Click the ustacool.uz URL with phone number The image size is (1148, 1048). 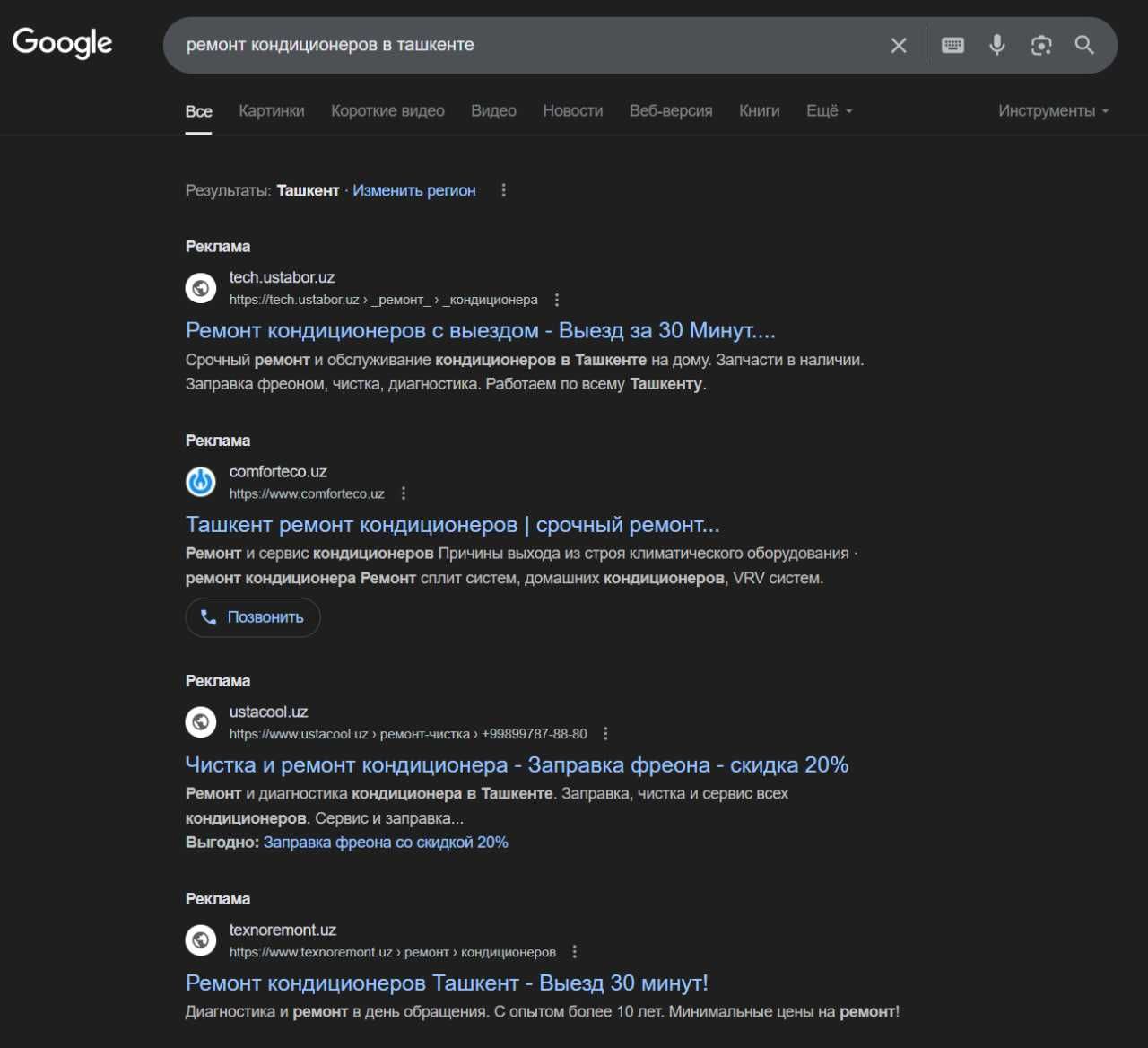(x=408, y=734)
